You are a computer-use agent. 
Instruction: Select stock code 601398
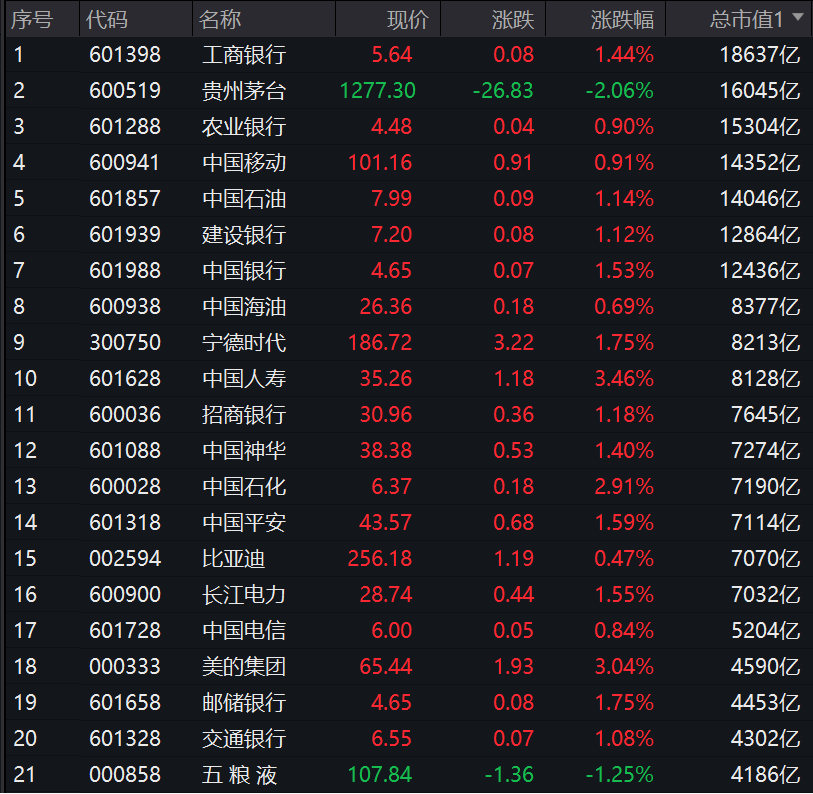pos(125,54)
